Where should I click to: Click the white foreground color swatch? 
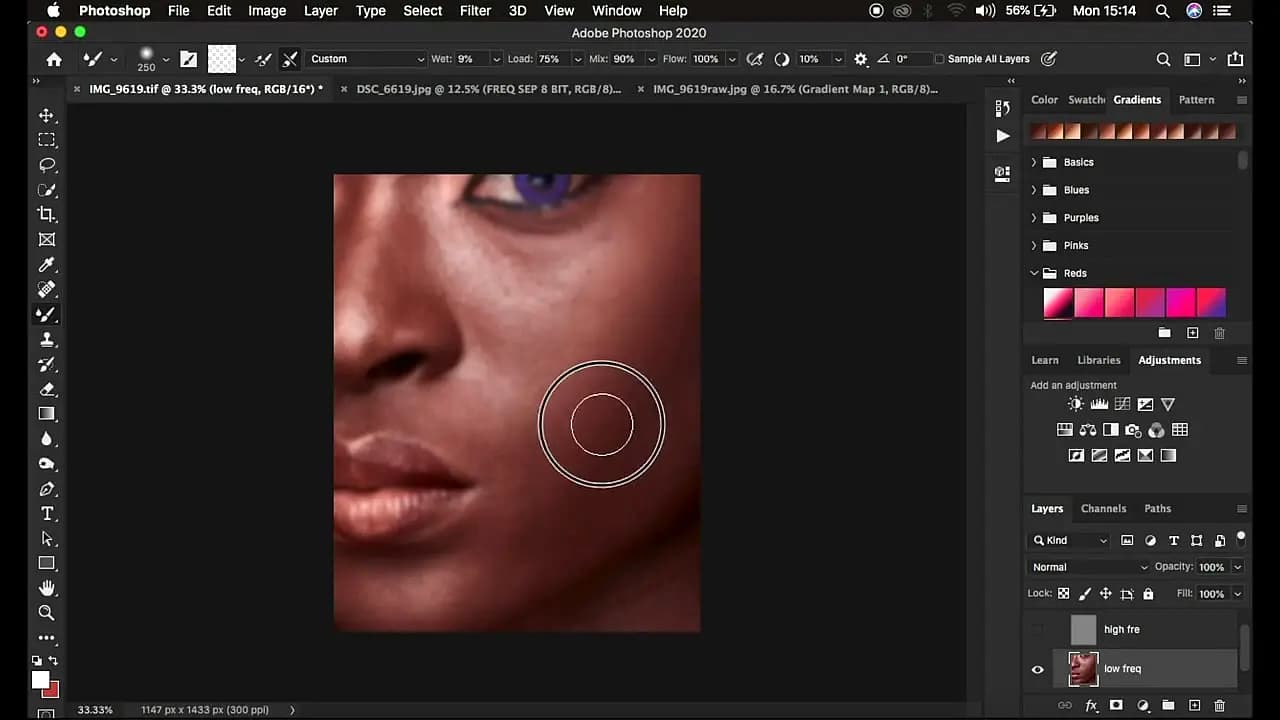tap(40, 681)
